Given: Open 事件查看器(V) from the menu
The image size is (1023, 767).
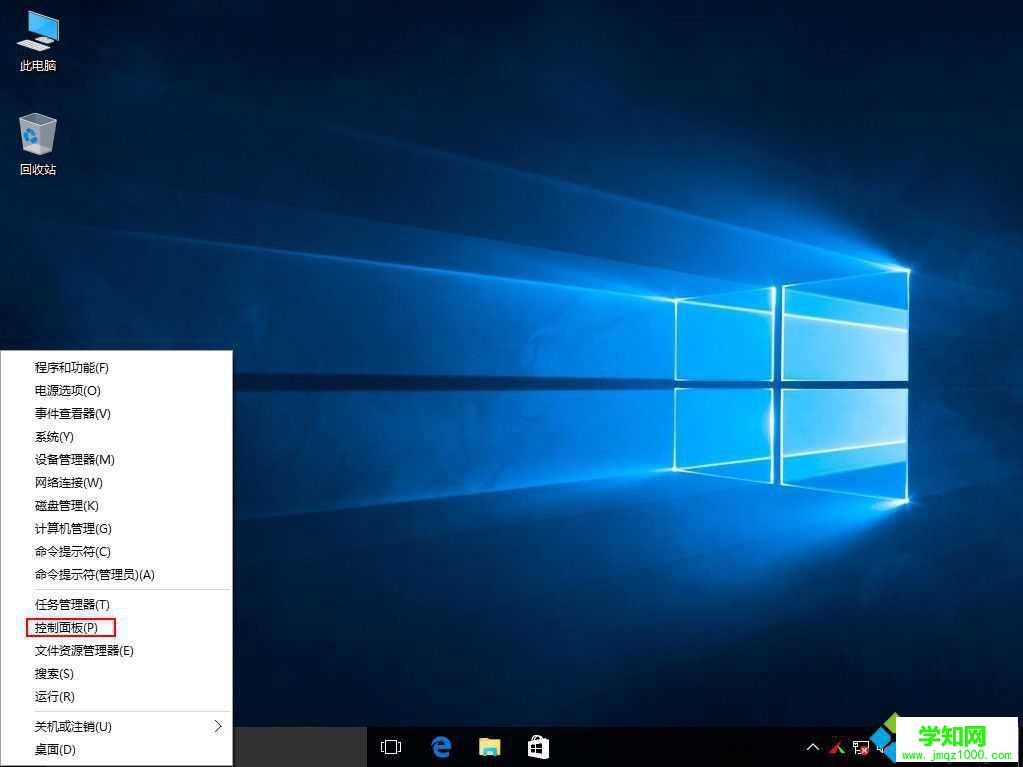Looking at the screenshot, I should click(x=72, y=413).
